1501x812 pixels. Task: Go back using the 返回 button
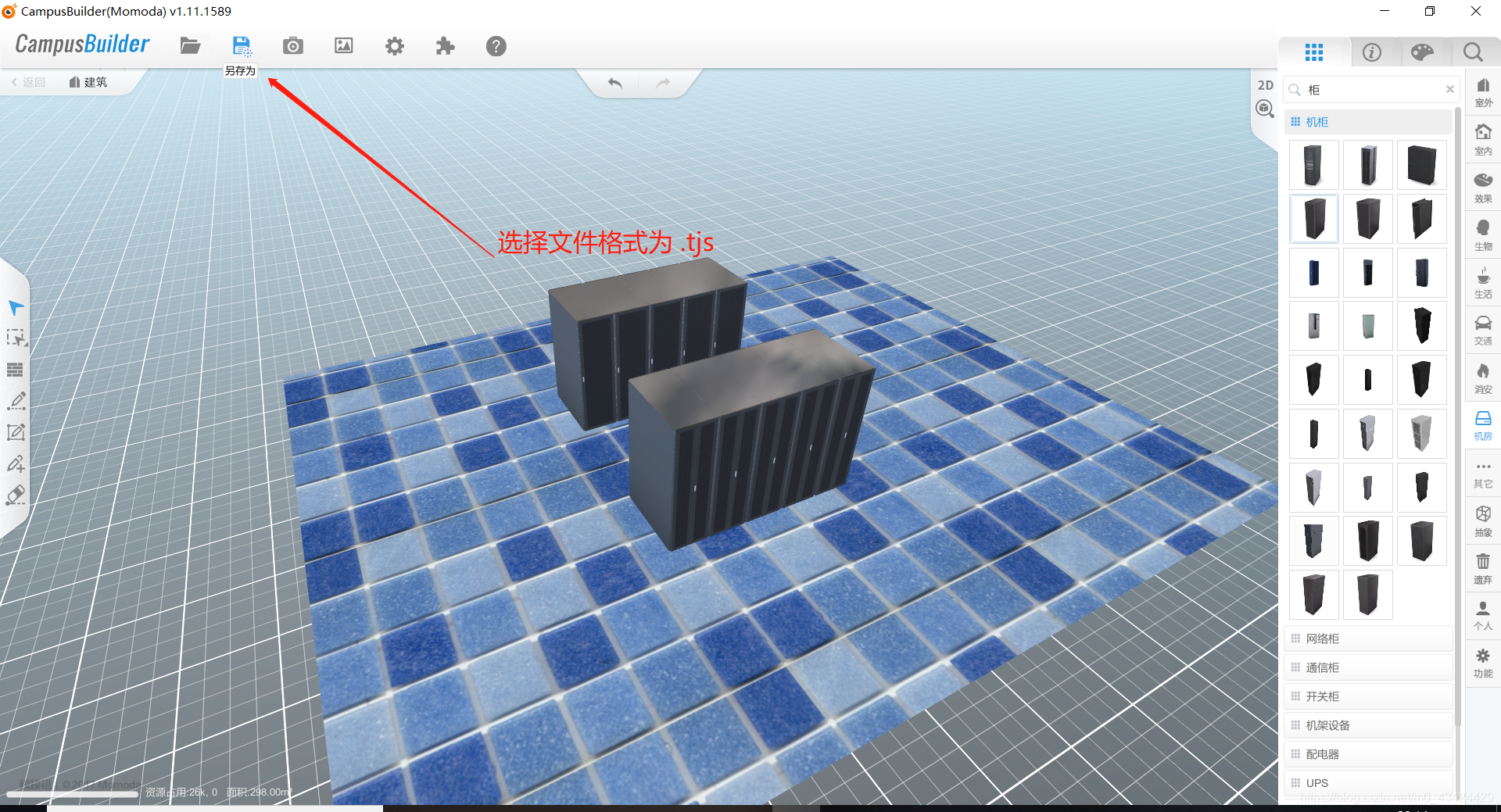tap(29, 82)
